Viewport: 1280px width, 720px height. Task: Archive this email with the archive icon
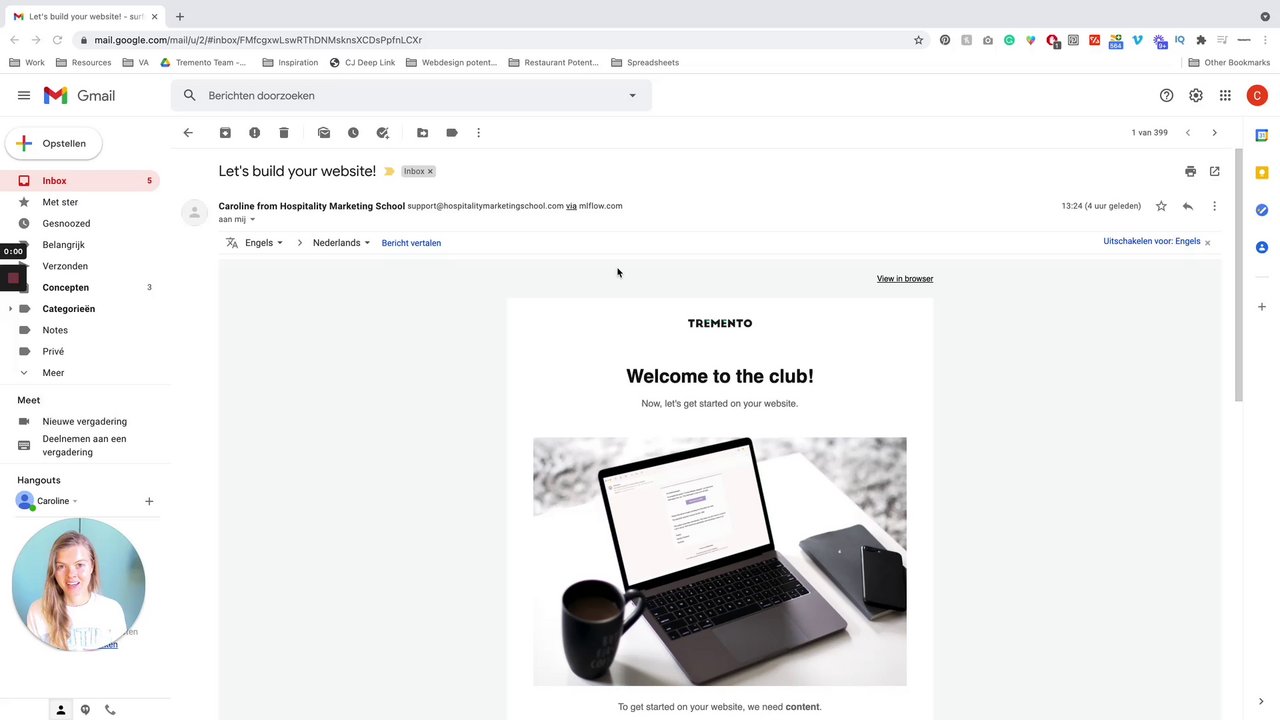(x=225, y=133)
